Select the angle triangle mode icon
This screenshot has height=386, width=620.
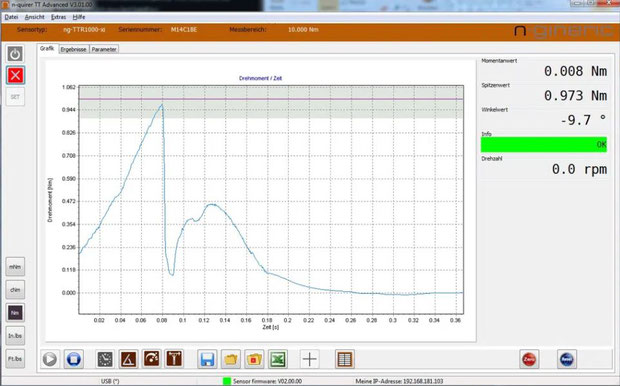point(129,359)
